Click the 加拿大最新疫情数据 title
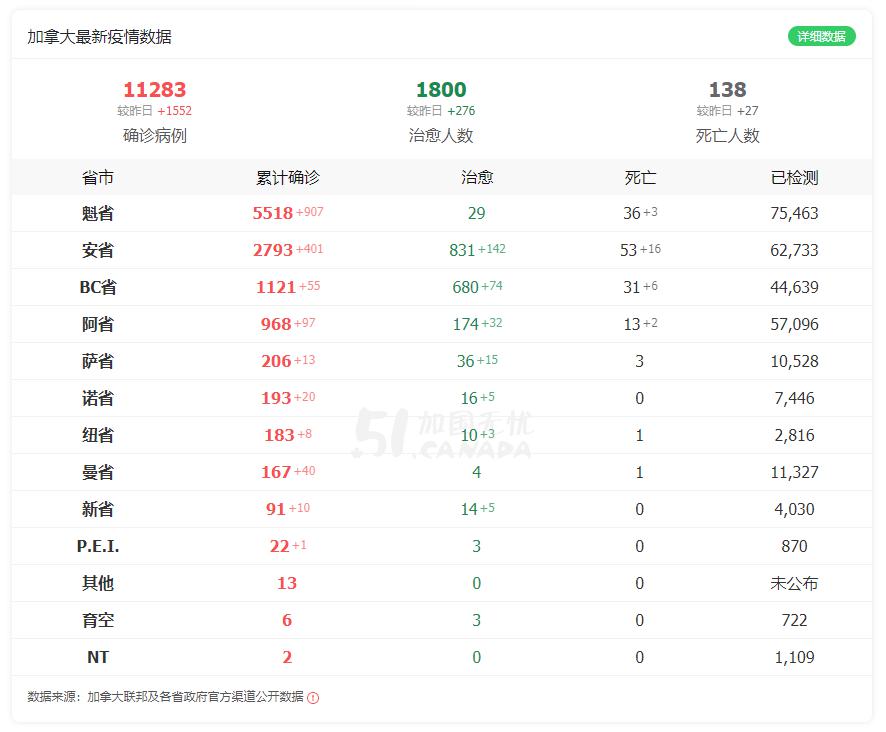This screenshot has width=886, height=732. (x=99, y=37)
